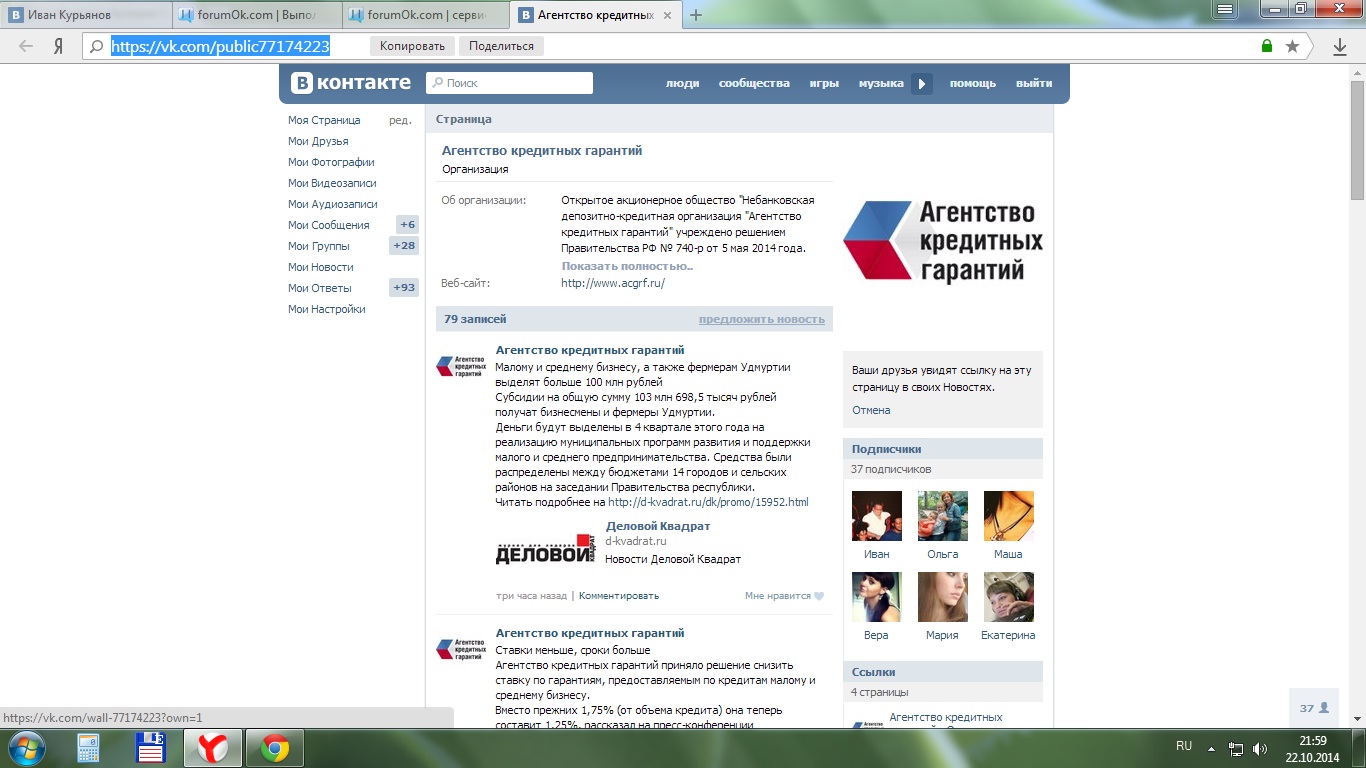Screen dimensions: 1366x768
Task: Open Мои Настройки in left sidebar
Action: pos(327,309)
